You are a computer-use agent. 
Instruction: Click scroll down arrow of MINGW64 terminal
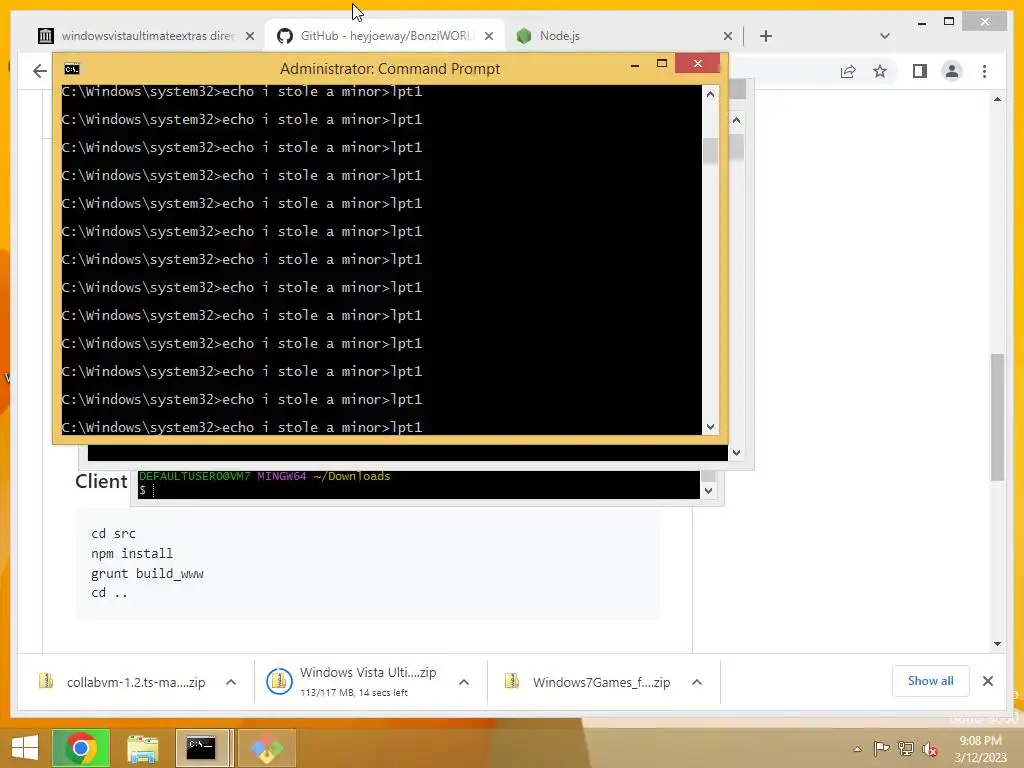[708, 490]
